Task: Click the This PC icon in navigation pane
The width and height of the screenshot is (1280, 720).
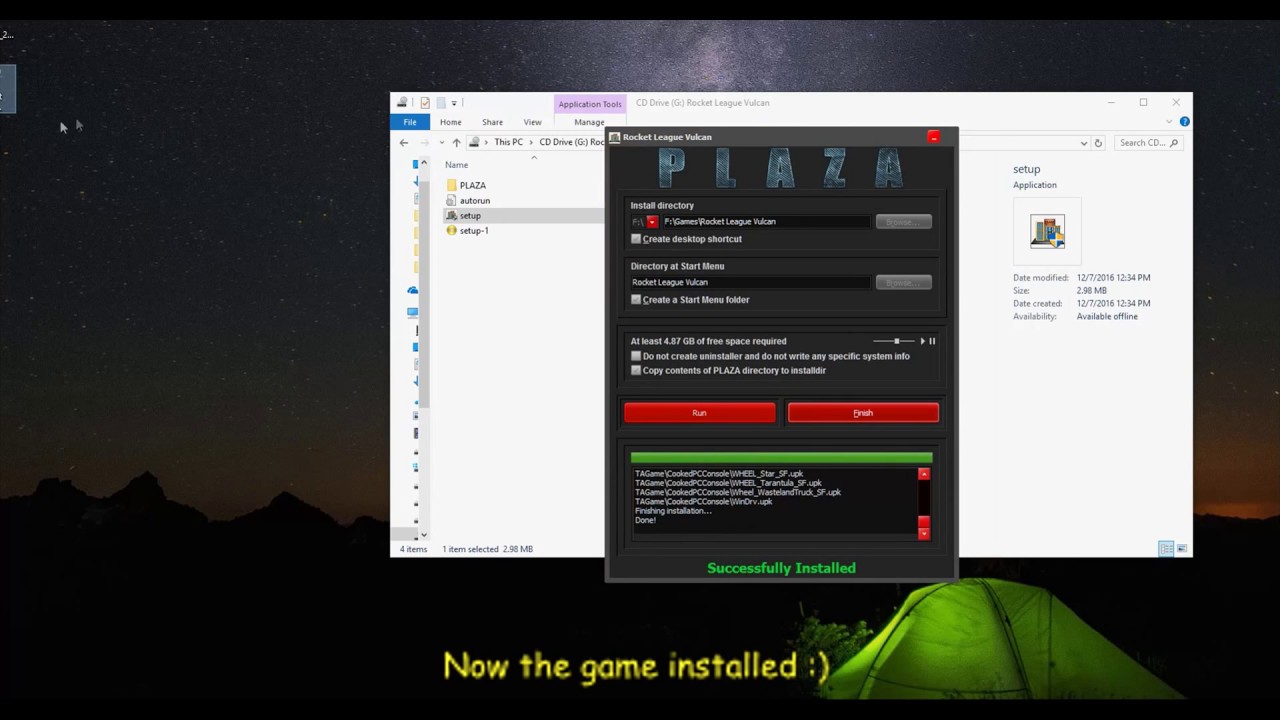Action: coord(412,312)
